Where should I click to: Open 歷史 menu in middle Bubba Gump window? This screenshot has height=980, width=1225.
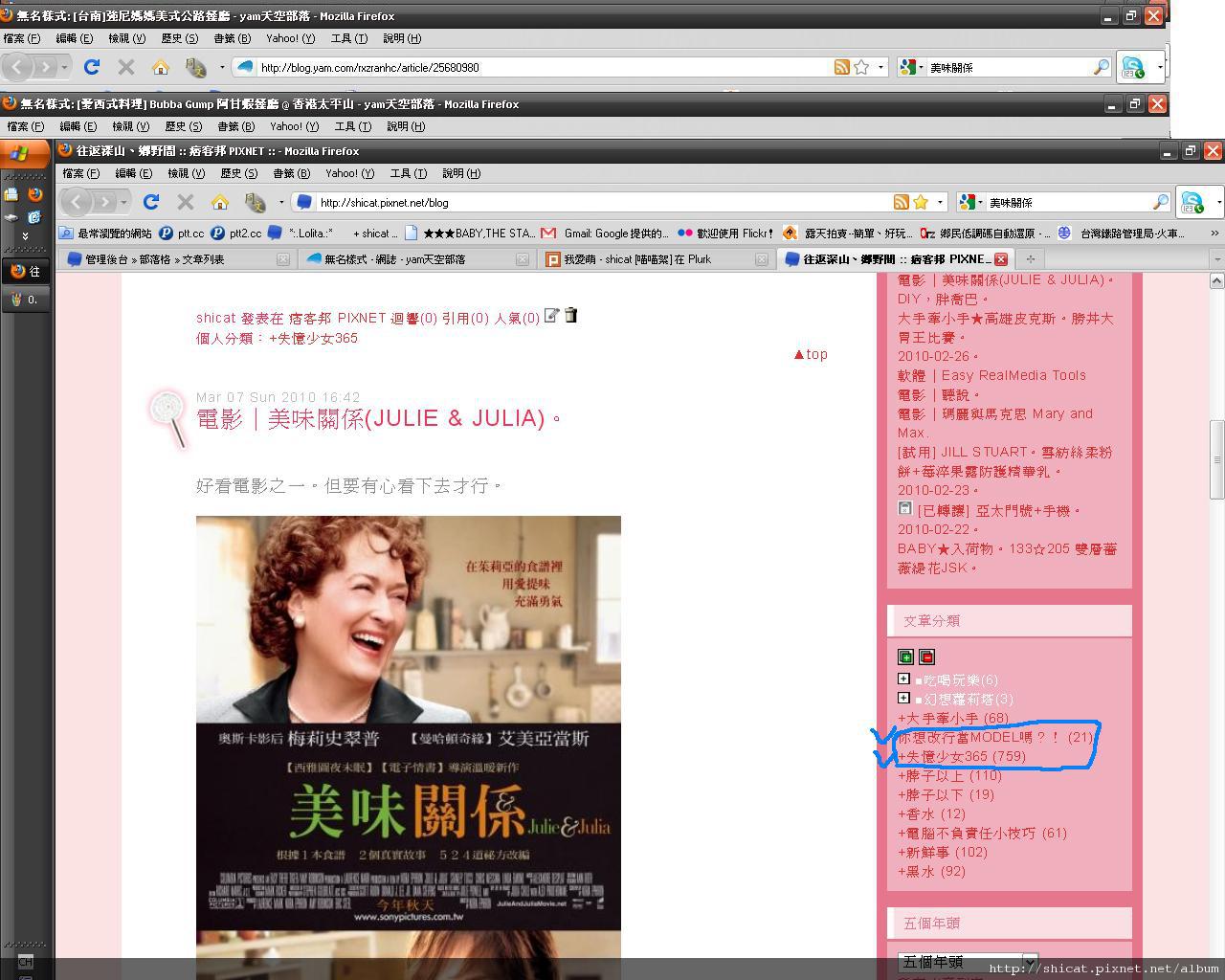point(183,126)
